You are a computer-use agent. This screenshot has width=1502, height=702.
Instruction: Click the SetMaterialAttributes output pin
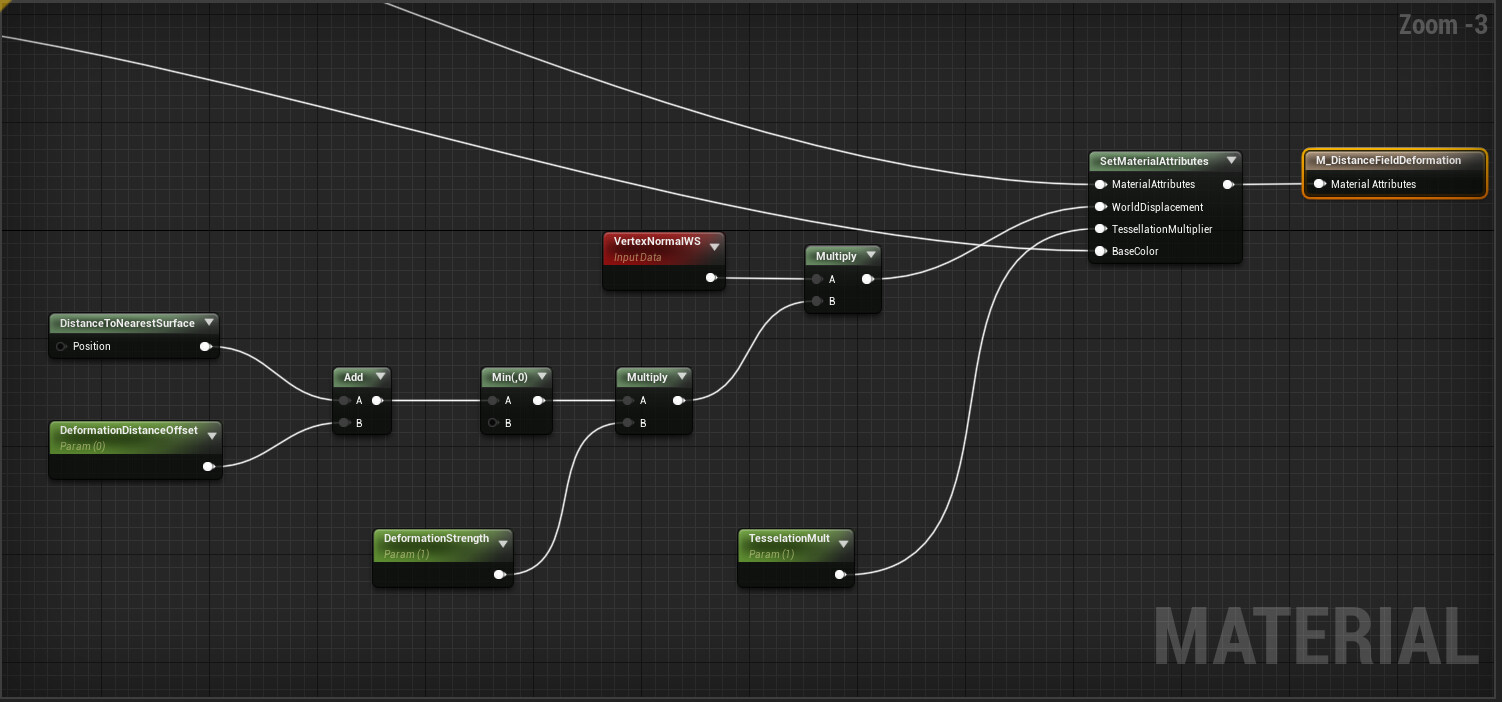pos(1228,184)
